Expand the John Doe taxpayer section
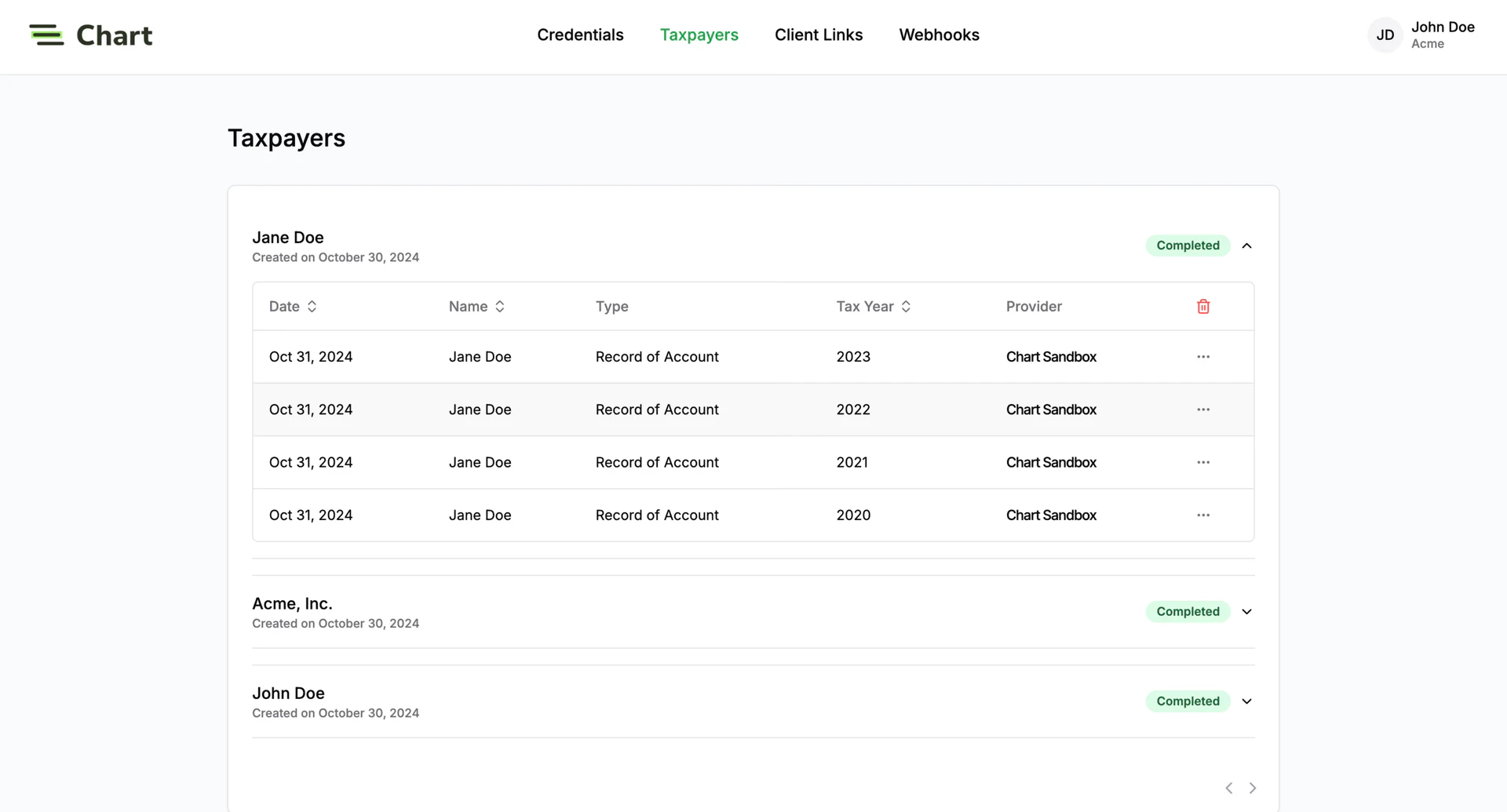1507x812 pixels. (1246, 701)
